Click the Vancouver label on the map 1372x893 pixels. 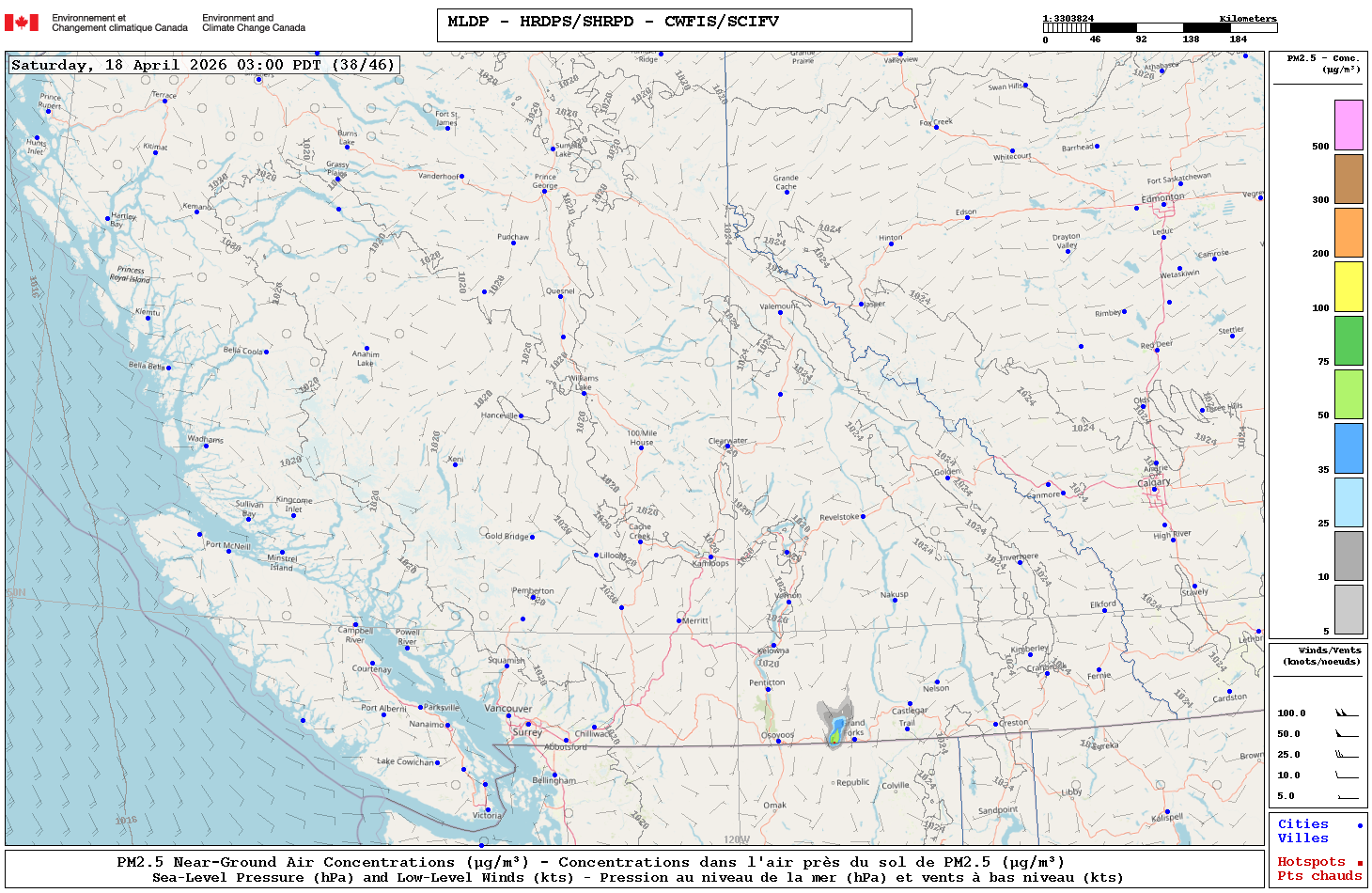[507, 709]
